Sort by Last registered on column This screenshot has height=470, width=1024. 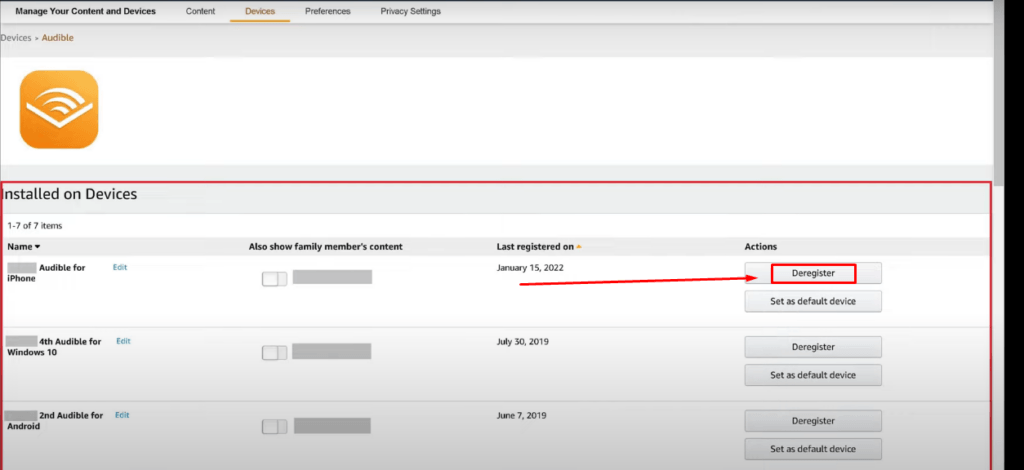tap(539, 247)
